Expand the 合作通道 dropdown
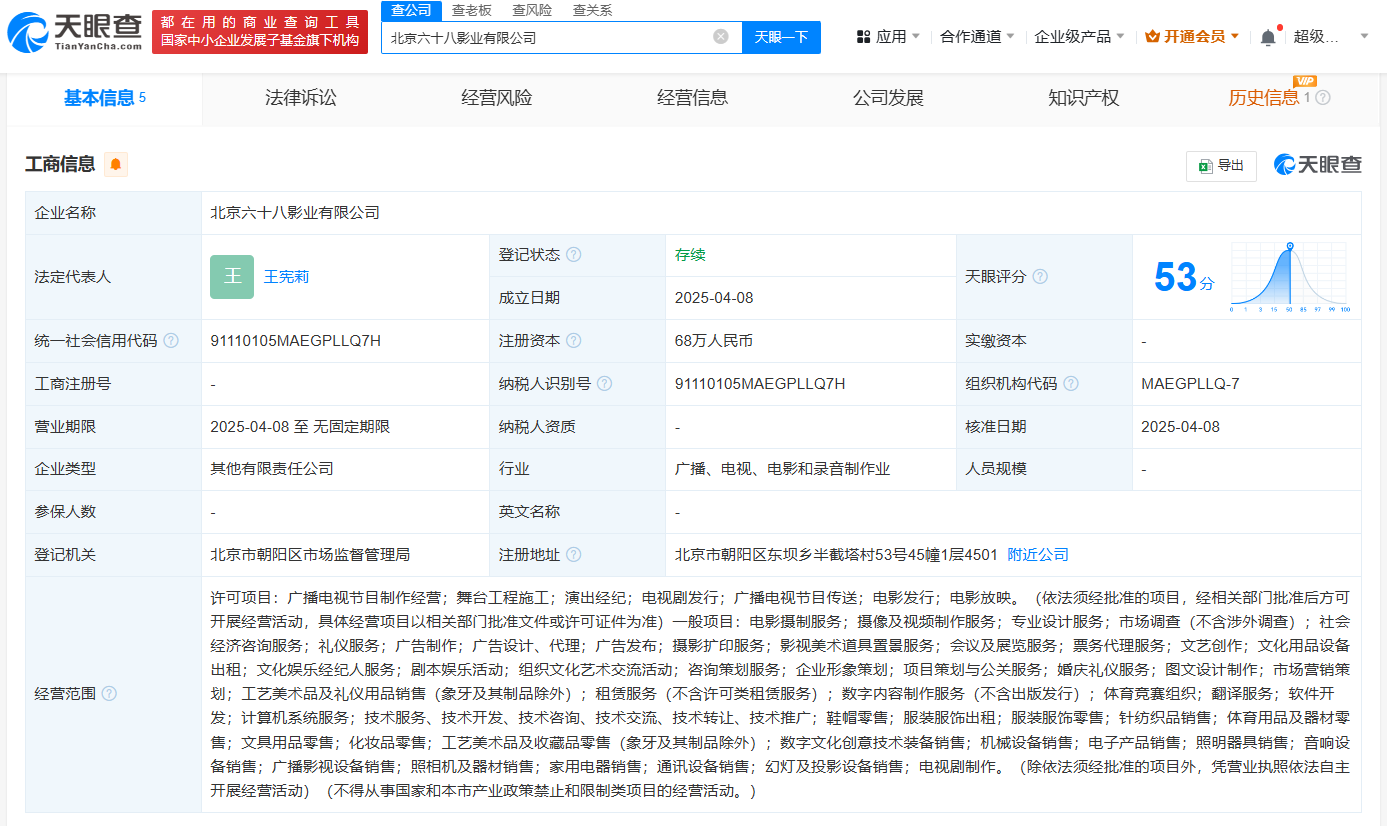1387x826 pixels. pyautogui.click(x=976, y=37)
